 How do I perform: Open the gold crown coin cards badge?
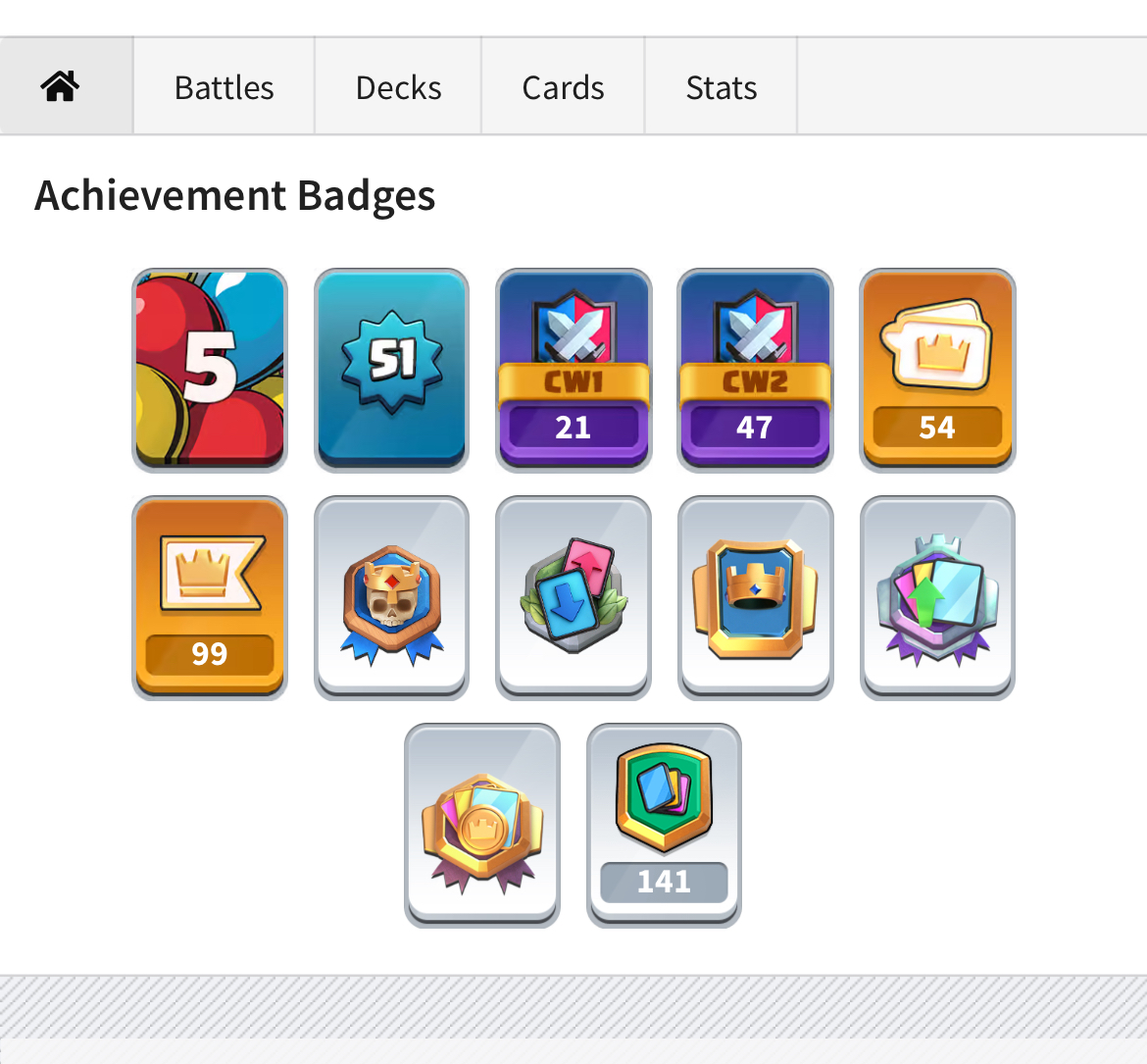pos(482,826)
